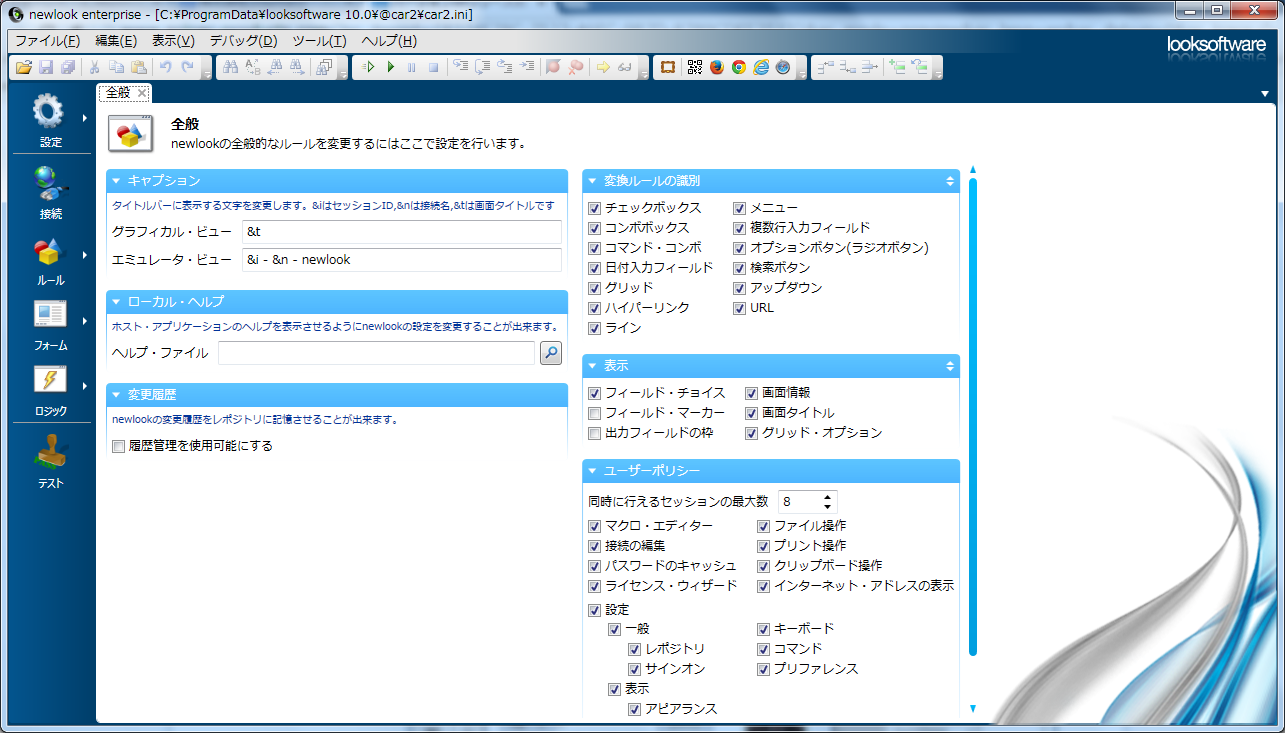Click the yellow arrow next-statement icon
The height and width of the screenshot is (733, 1285).
[x=603, y=67]
